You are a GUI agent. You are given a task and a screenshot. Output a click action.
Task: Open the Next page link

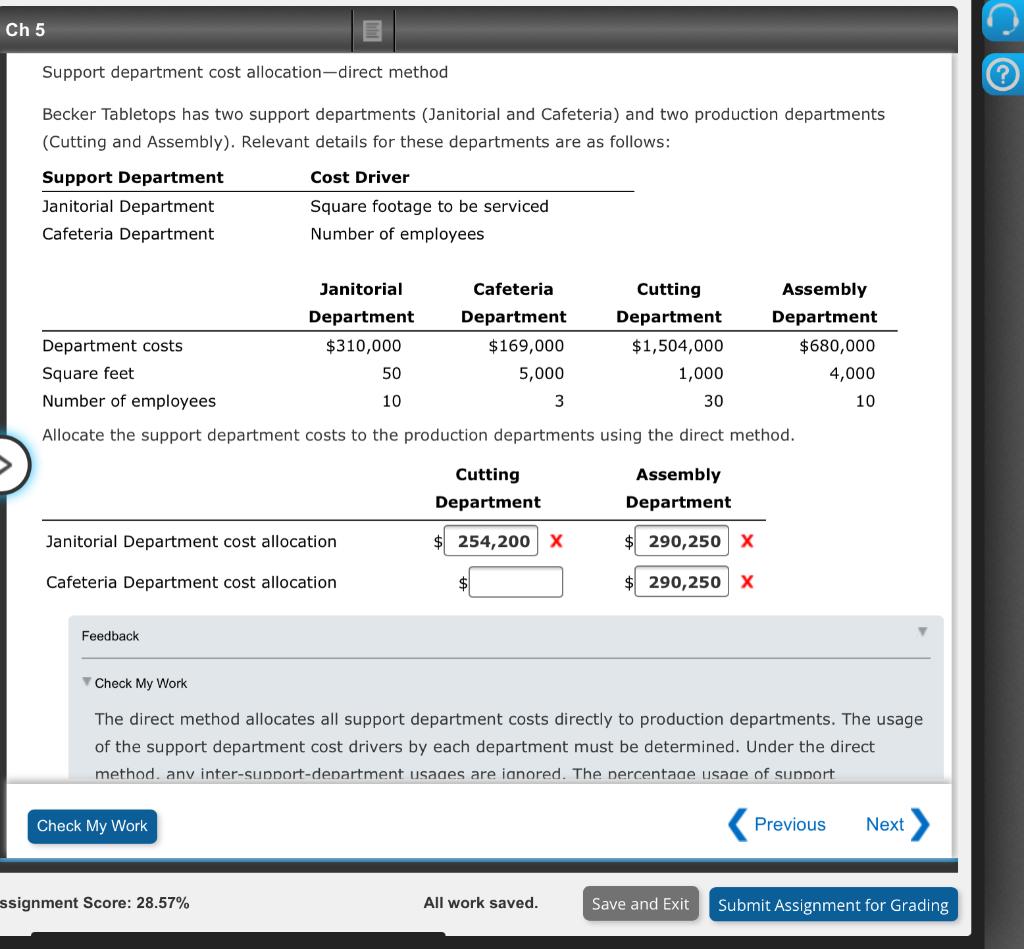click(884, 824)
